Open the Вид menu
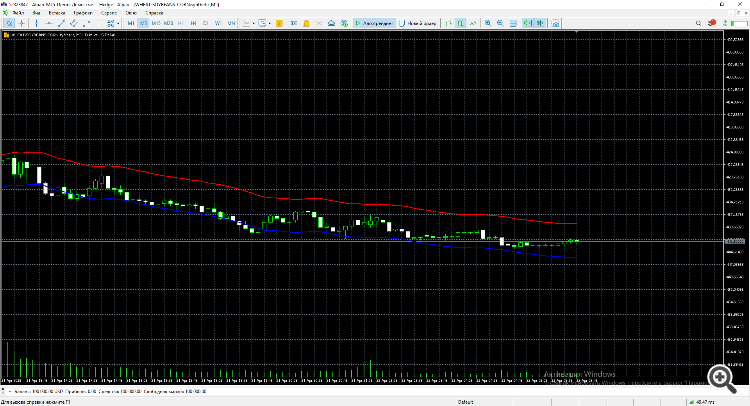 click(36, 13)
